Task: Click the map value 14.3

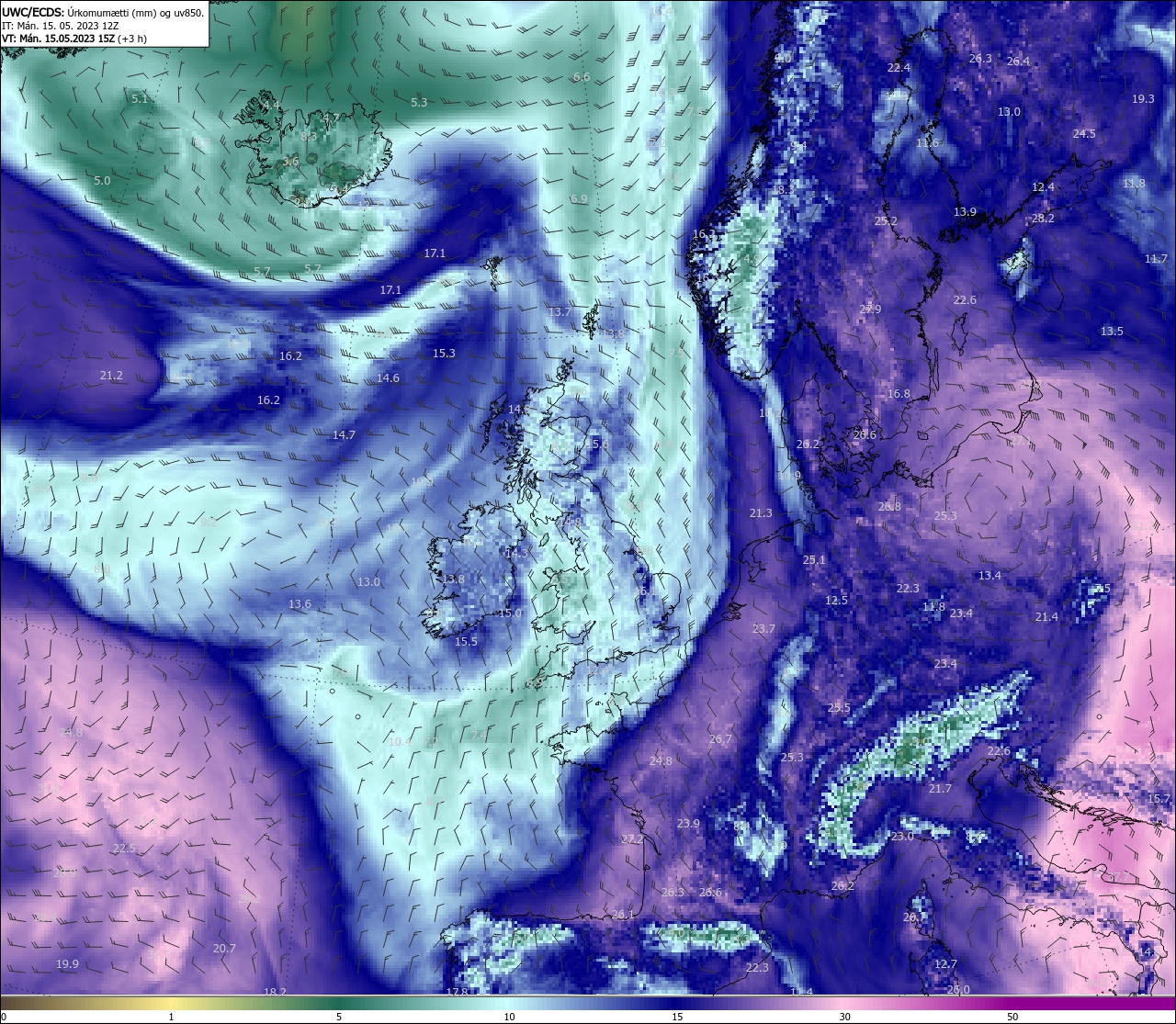Action: tap(517, 554)
